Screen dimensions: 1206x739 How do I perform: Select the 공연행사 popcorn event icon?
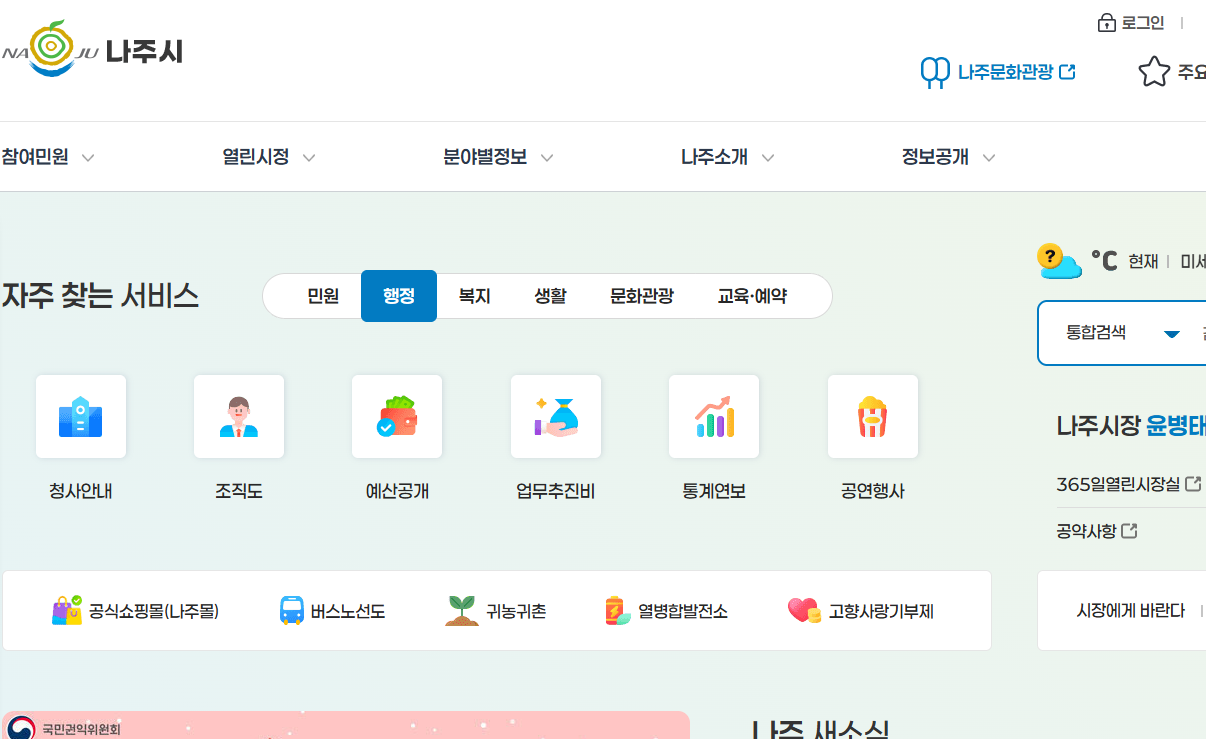tap(872, 416)
